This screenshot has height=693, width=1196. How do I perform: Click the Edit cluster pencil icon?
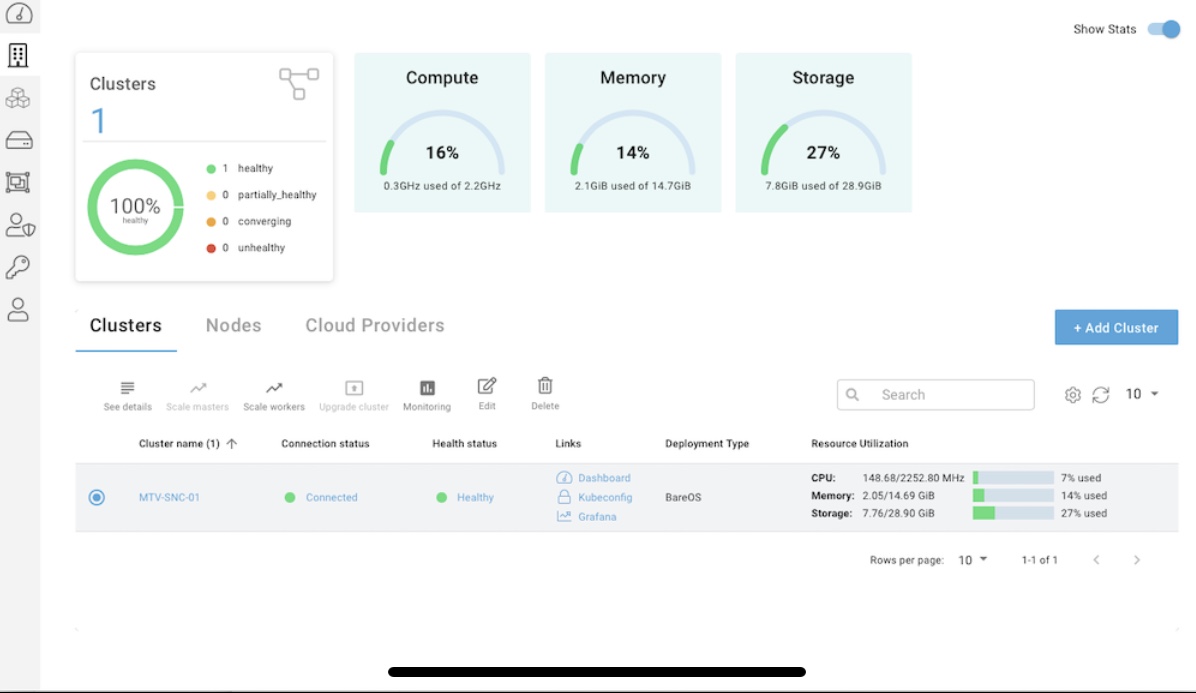coord(487,386)
